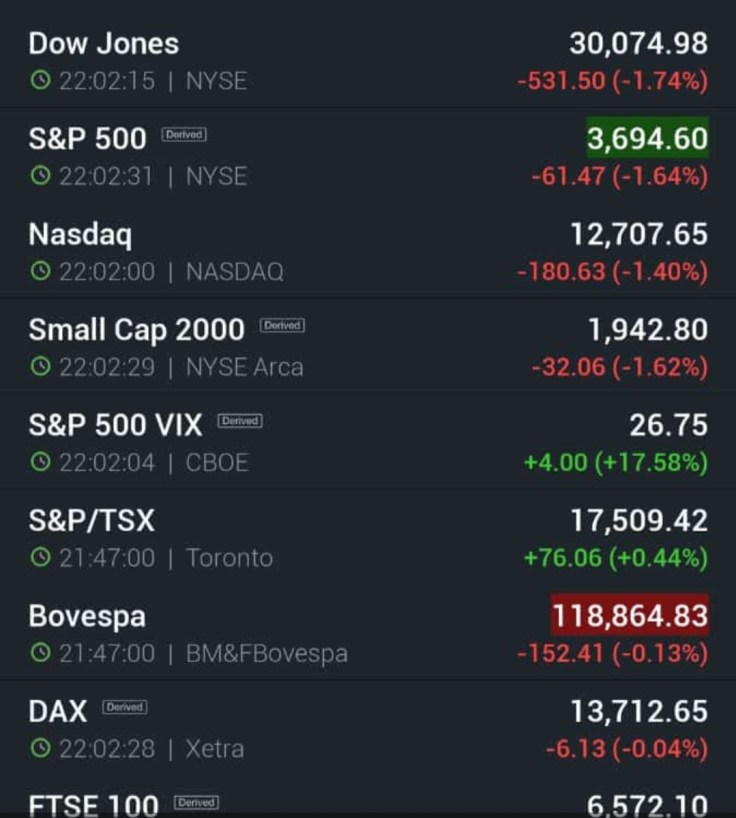
Task: Click the Dow Jones change -531.50 (-1.74%)
Action: tap(612, 81)
